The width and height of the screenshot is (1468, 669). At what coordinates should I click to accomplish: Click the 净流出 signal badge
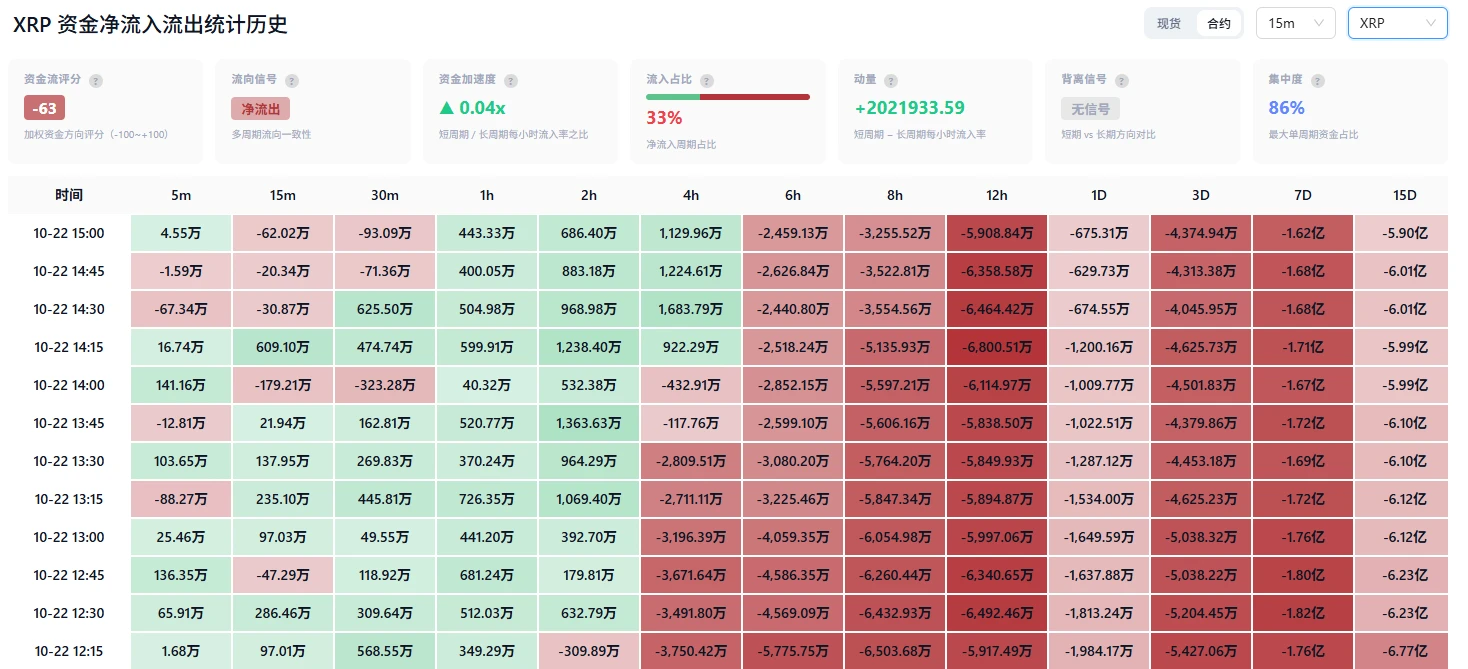(260, 109)
